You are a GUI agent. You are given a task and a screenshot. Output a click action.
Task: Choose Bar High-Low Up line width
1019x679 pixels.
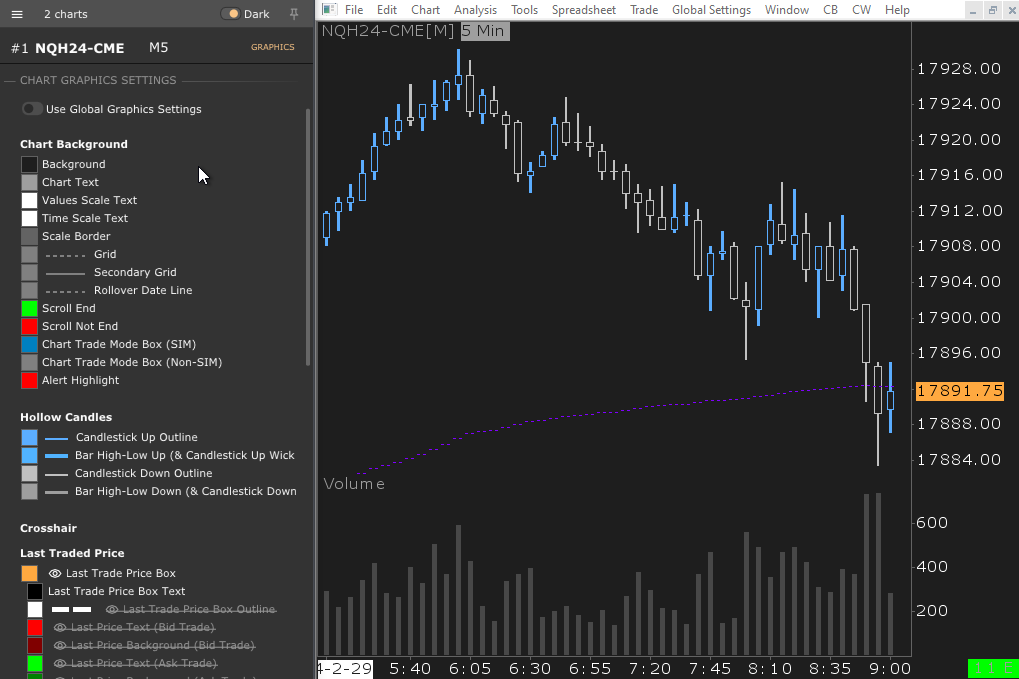coord(57,456)
